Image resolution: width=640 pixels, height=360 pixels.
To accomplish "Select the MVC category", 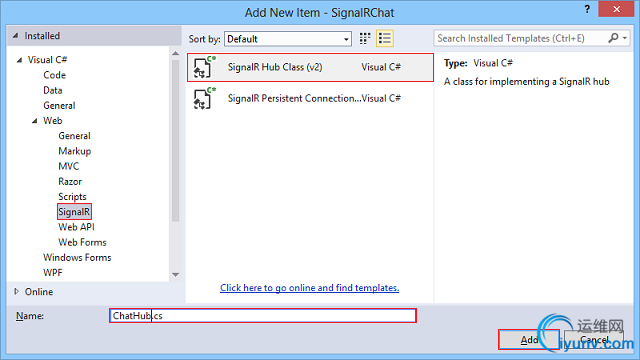I will (69, 166).
